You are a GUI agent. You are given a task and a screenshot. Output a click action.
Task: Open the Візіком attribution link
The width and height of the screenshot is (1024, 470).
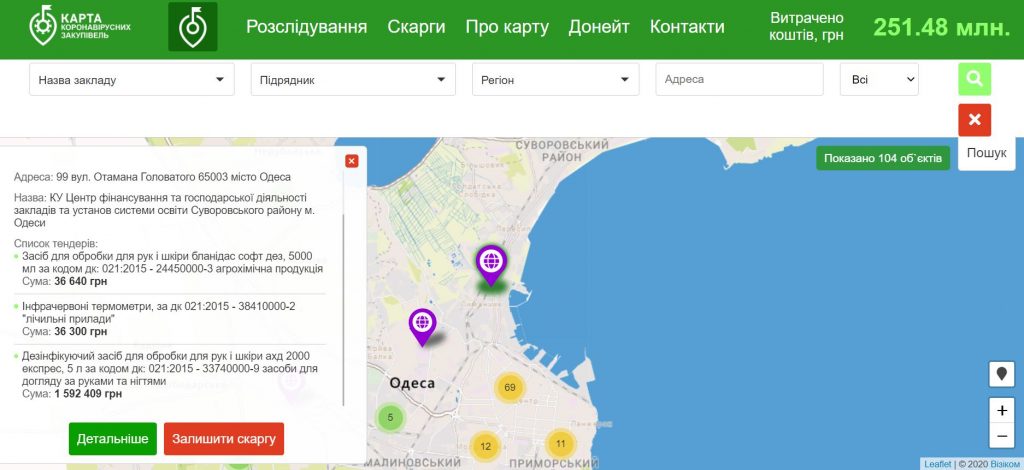pyautogui.click(x=1005, y=464)
